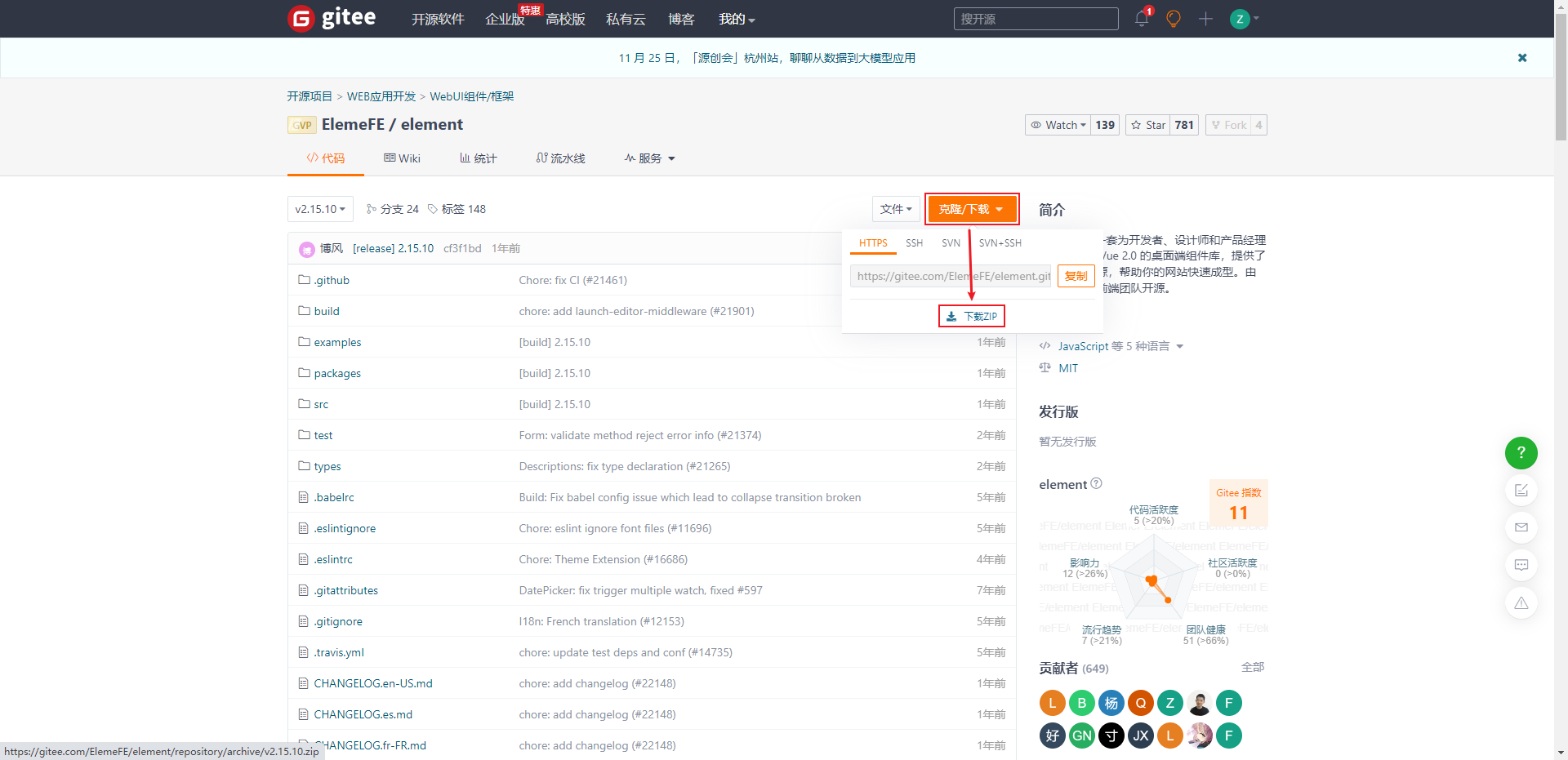Click the Gitee logo

tap(332, 18)
